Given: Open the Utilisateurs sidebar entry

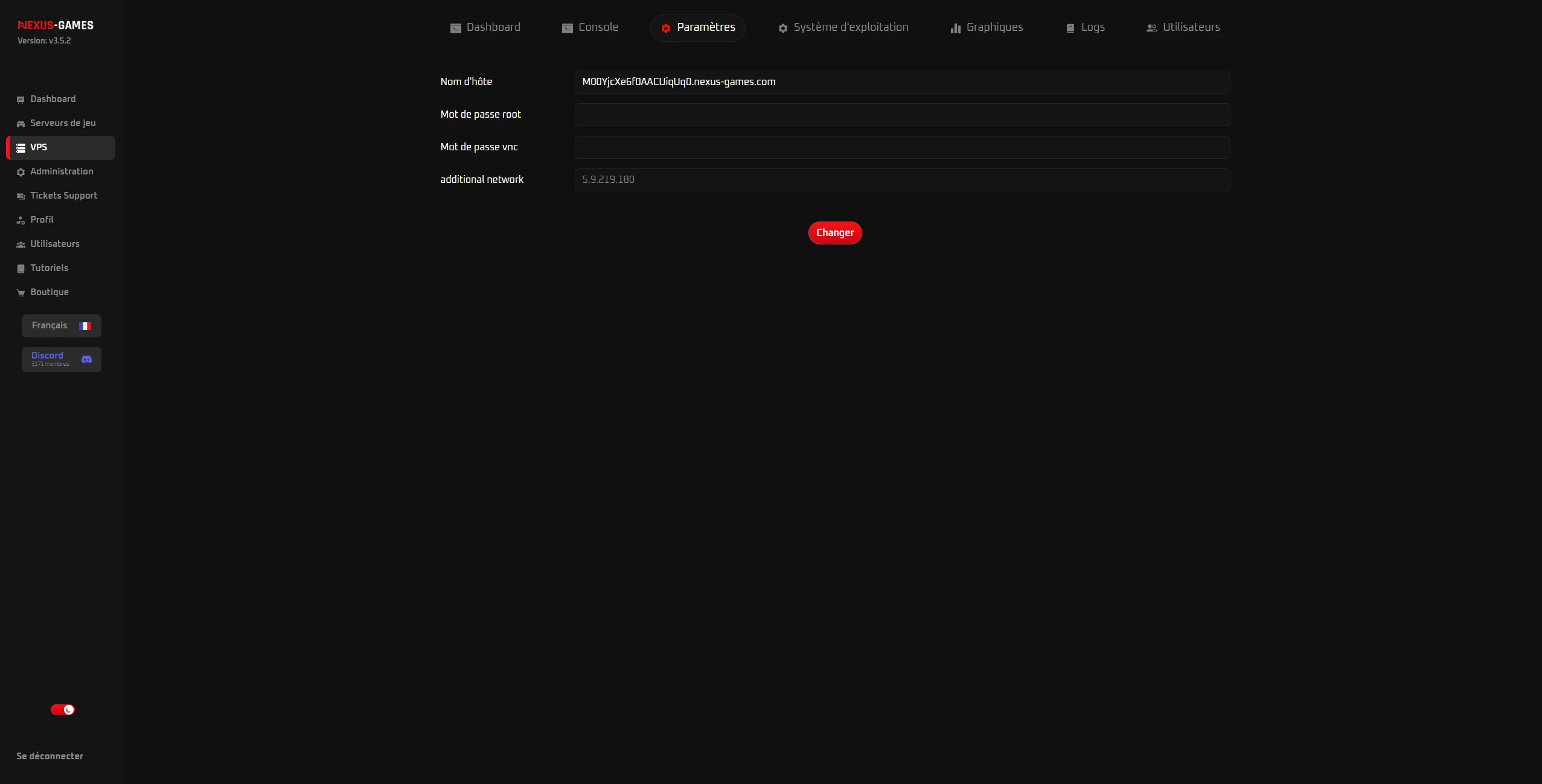Looking at the screenshot, I should tap(55, 244).
